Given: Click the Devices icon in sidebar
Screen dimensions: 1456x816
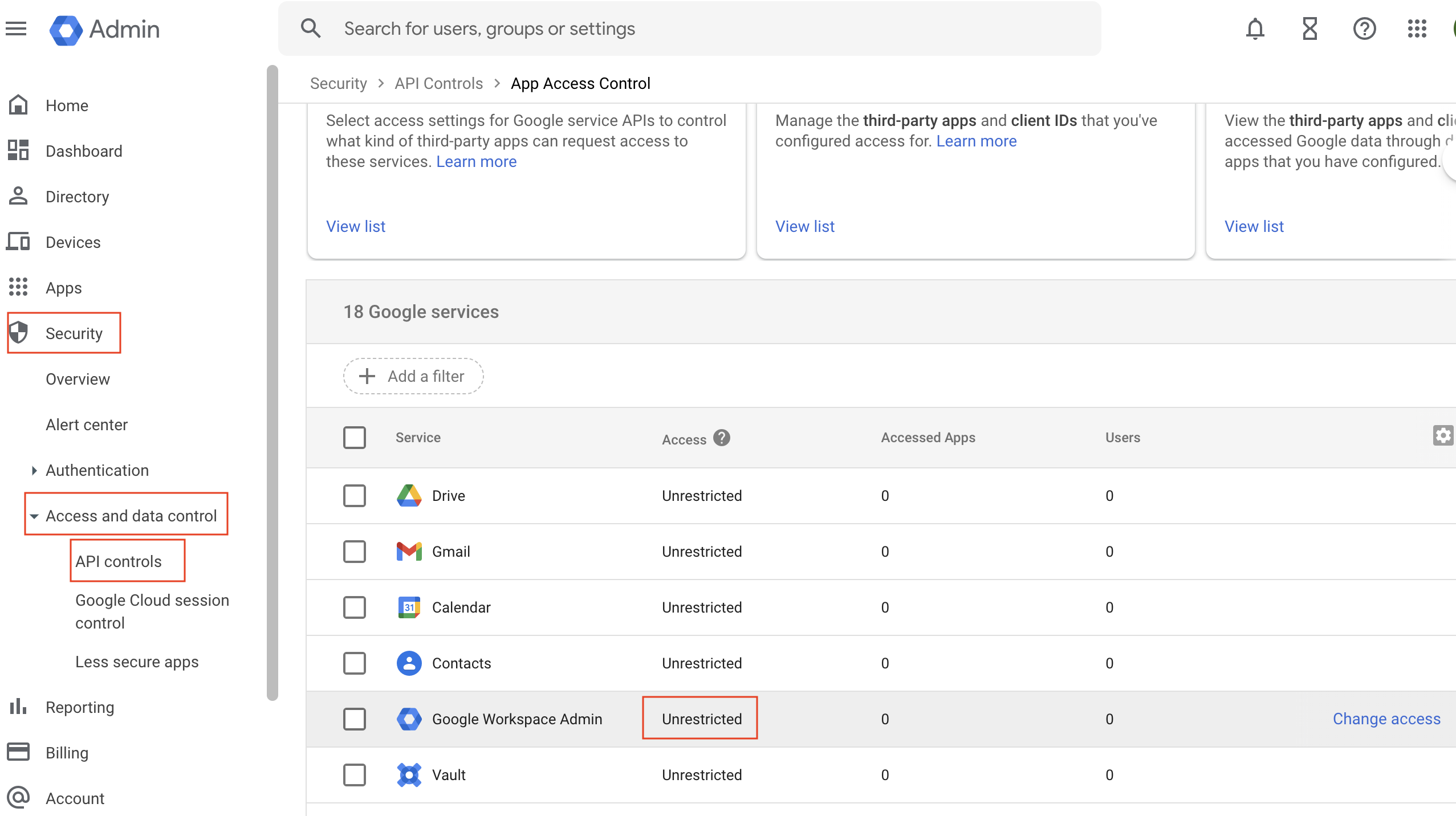Looking at the screenshot, I should [x=18, y=242].
